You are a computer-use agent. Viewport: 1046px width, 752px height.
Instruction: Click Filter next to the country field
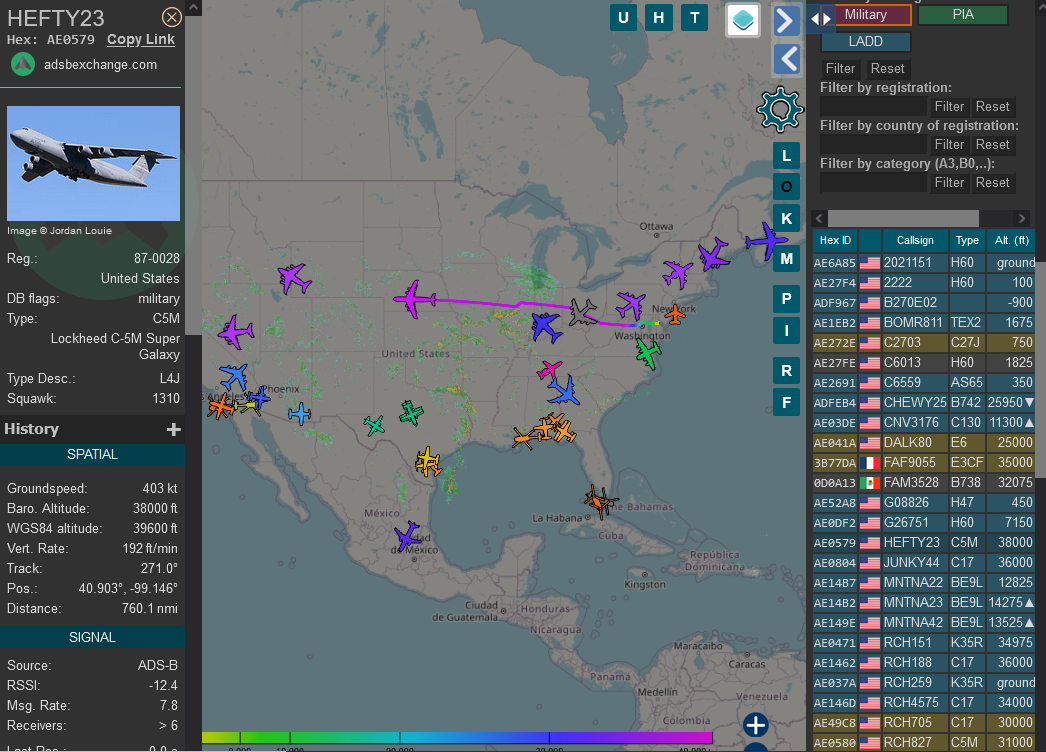(x=949, y=145)
